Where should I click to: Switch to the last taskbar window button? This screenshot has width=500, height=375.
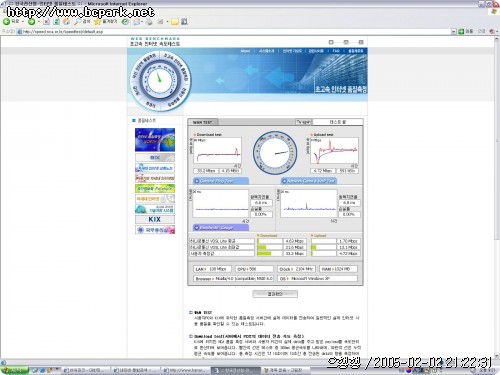(286, 370)
